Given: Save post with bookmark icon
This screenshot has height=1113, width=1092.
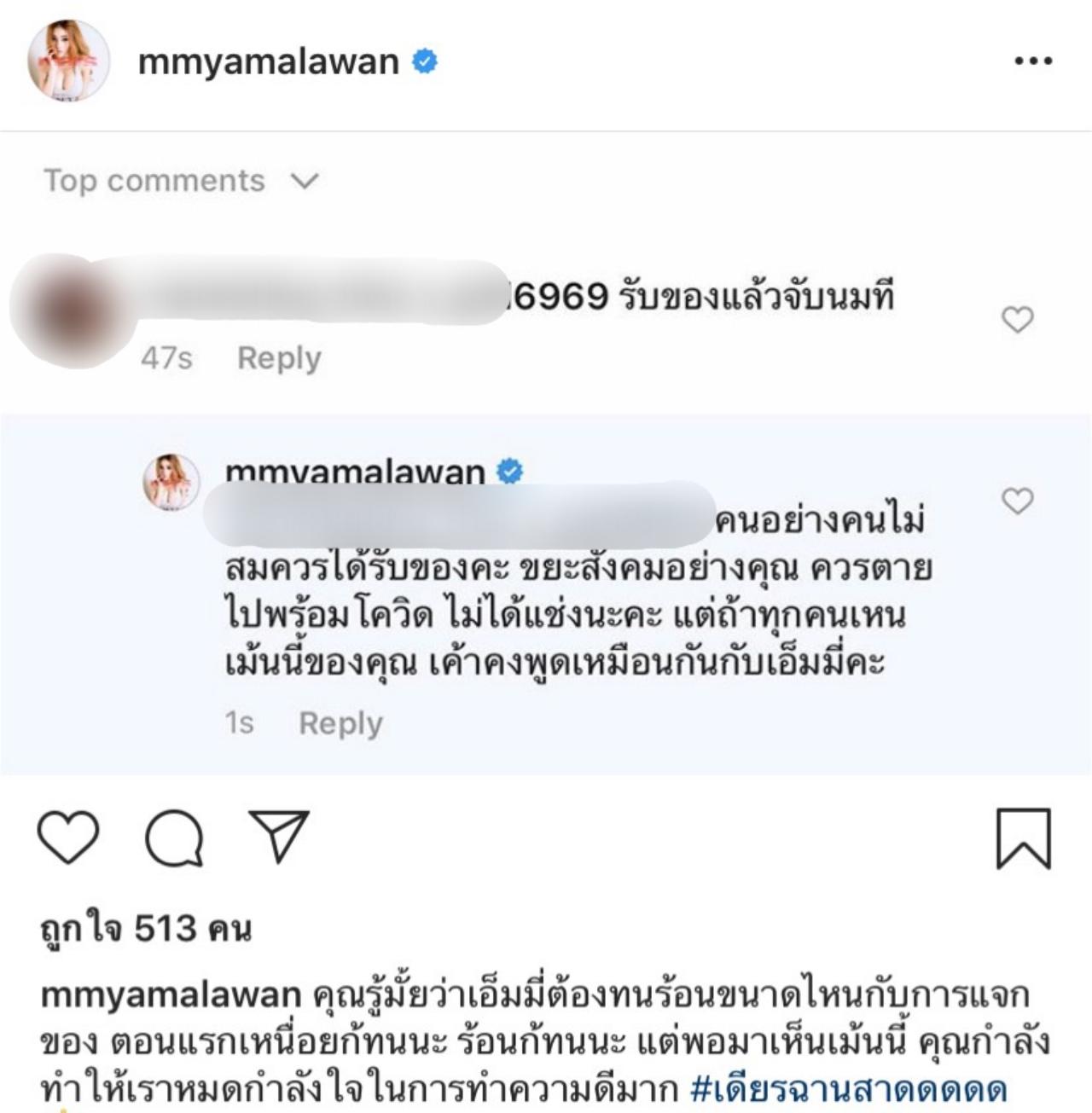Looking at the screenshot, I should (x=1023, y=838).
